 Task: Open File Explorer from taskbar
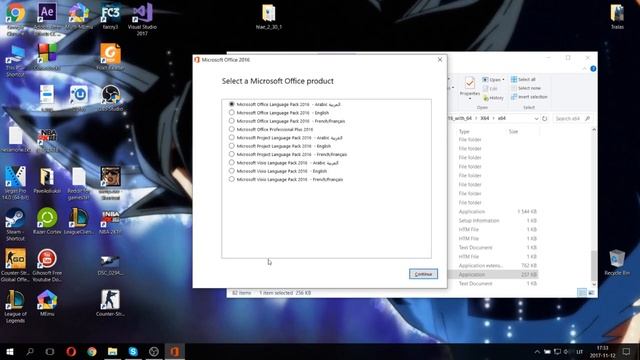[x=112, y=351]
